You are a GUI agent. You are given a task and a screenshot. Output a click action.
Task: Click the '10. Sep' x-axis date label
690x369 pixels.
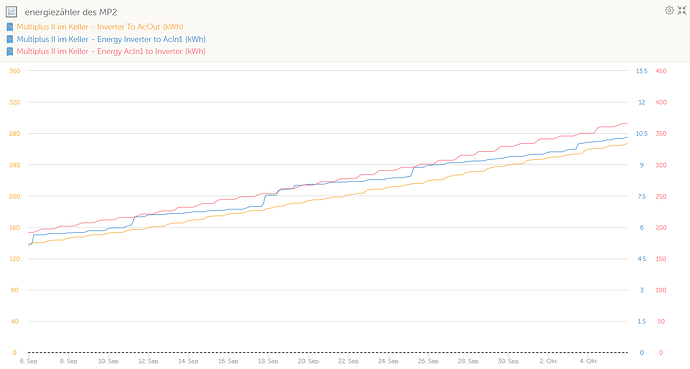coord(108,361)
